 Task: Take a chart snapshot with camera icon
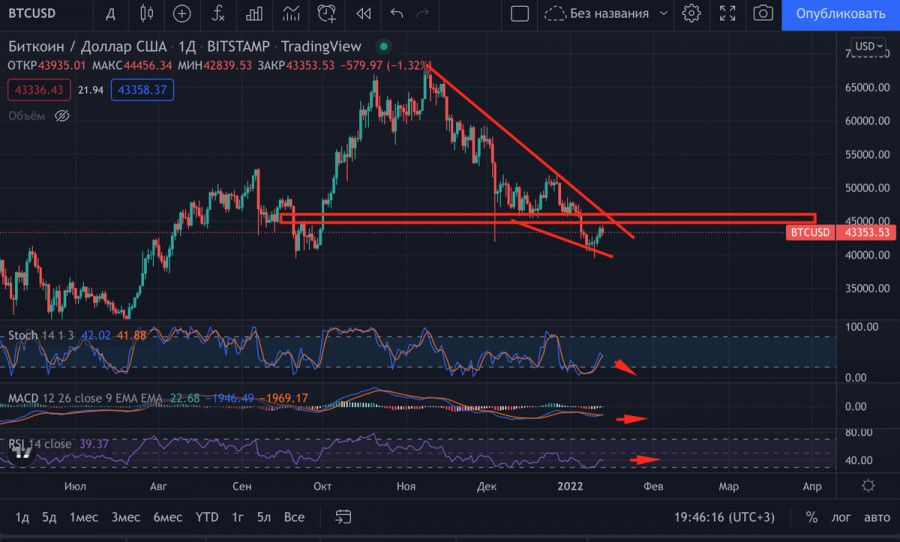point(763,13)
